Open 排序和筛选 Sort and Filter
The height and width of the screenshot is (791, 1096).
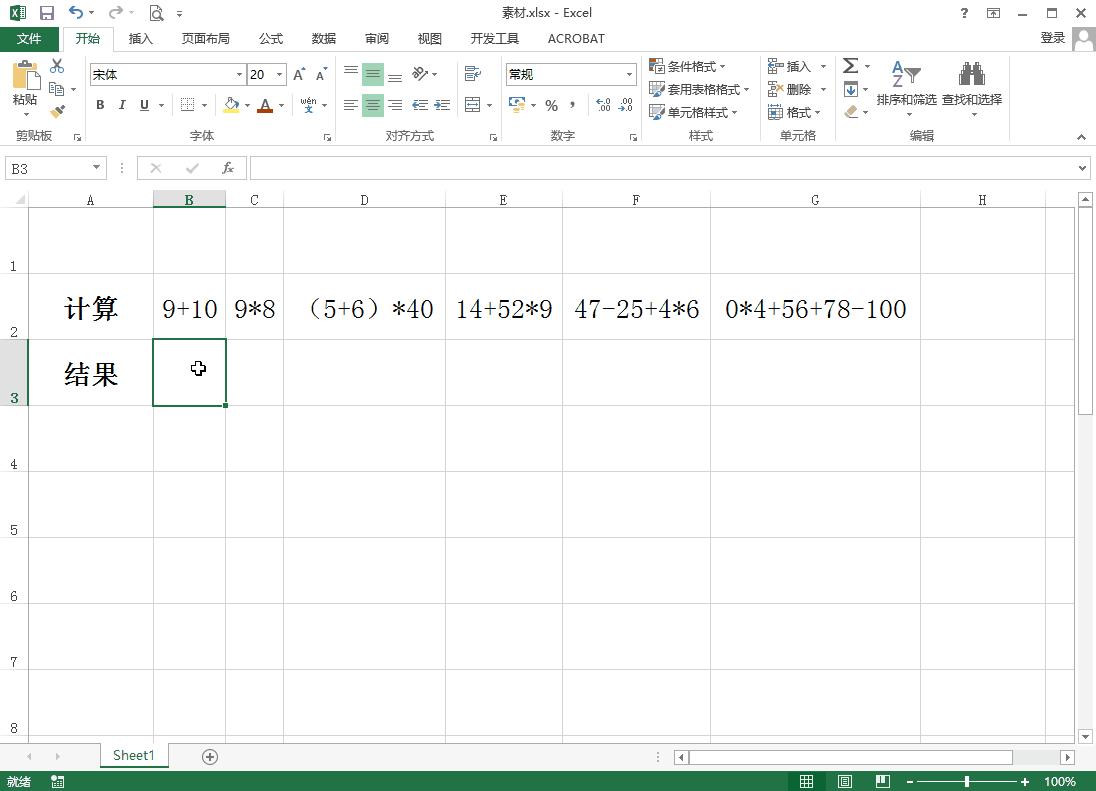pos(906,89)
